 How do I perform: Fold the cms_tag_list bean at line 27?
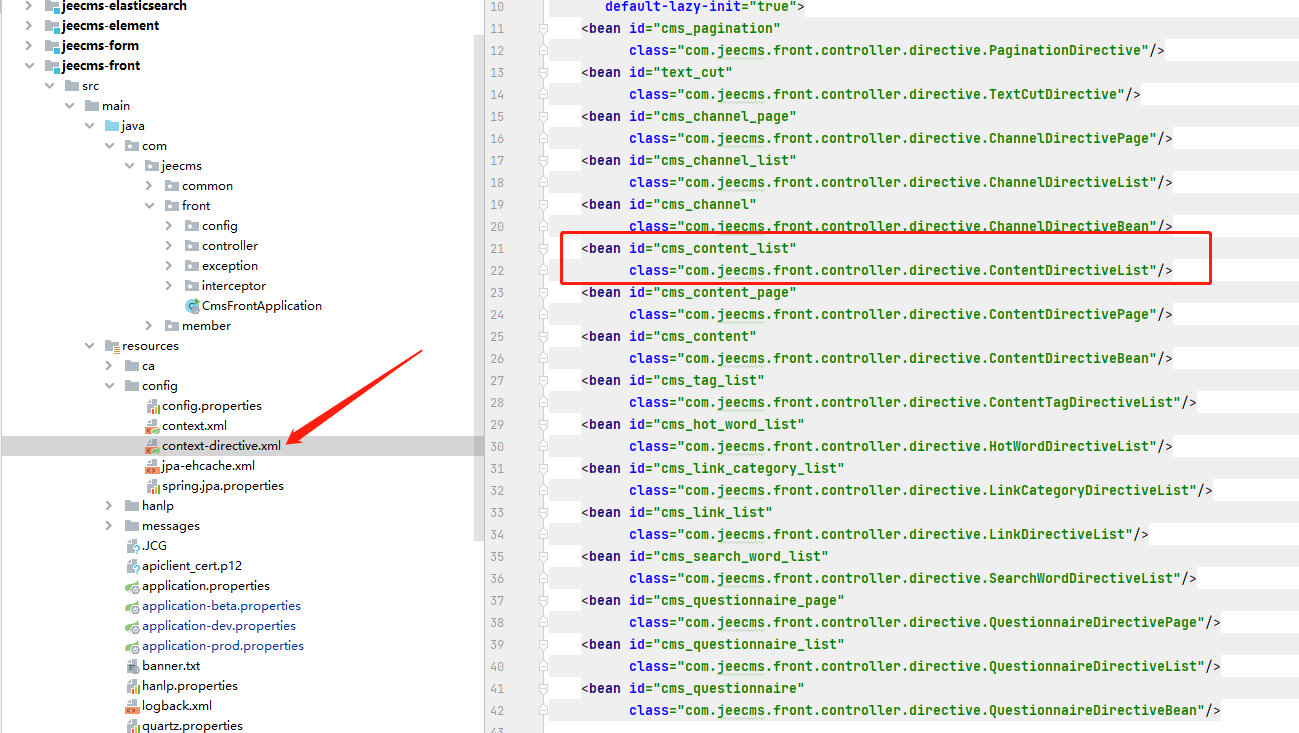[x=544, y=381]
